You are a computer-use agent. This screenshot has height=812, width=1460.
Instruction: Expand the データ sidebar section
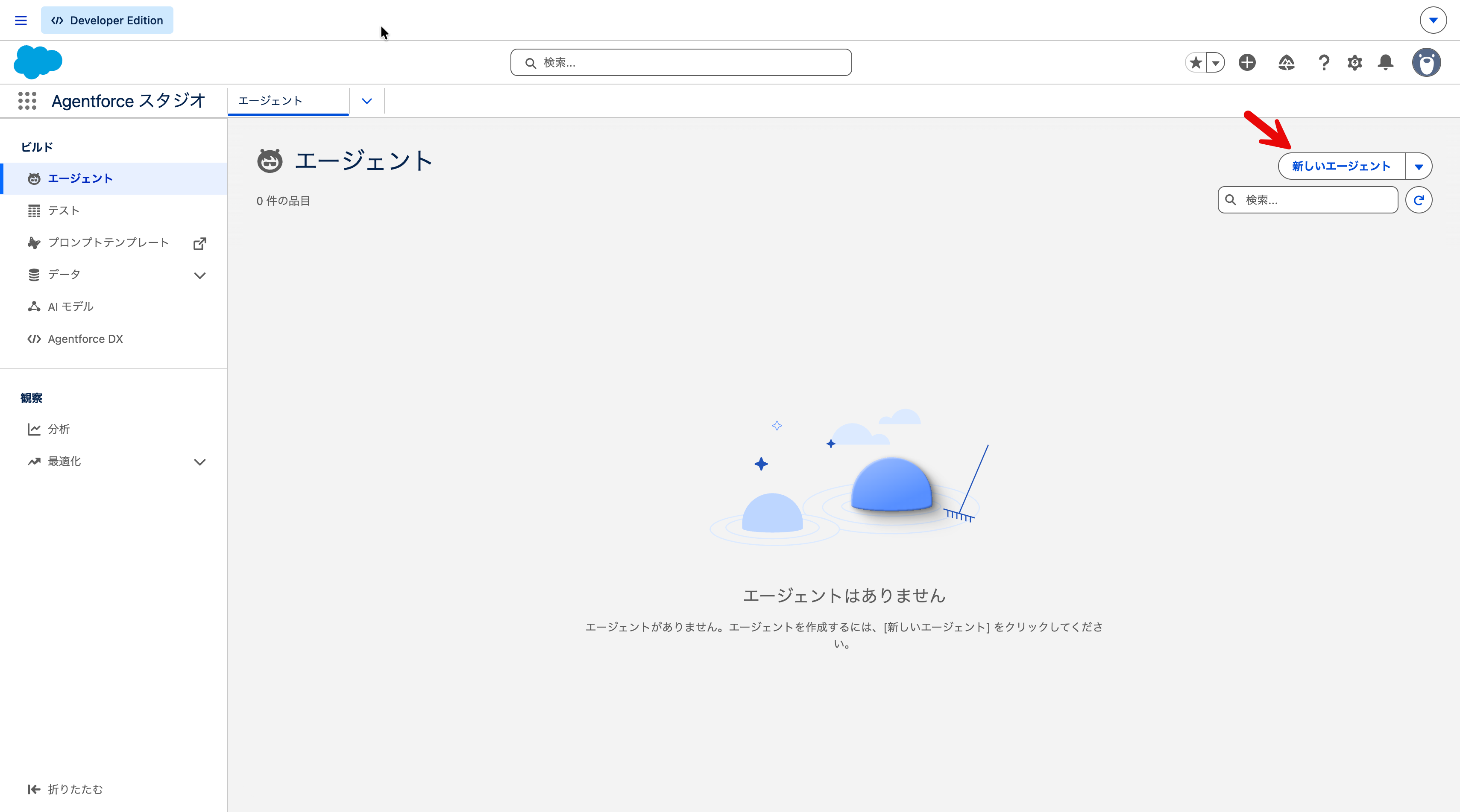pyautogui.click(x=199, y=275)
